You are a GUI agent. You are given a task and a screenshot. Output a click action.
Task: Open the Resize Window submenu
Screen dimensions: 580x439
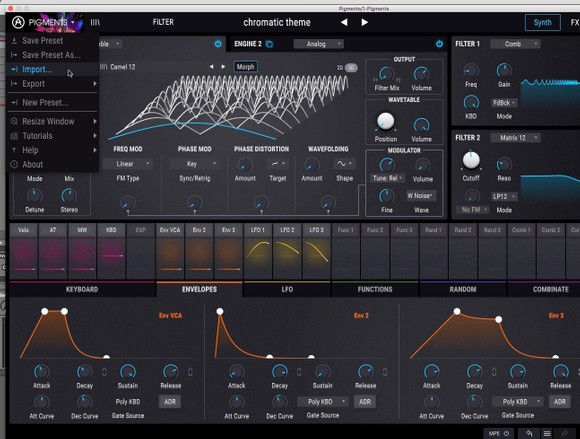coord(52,121)
